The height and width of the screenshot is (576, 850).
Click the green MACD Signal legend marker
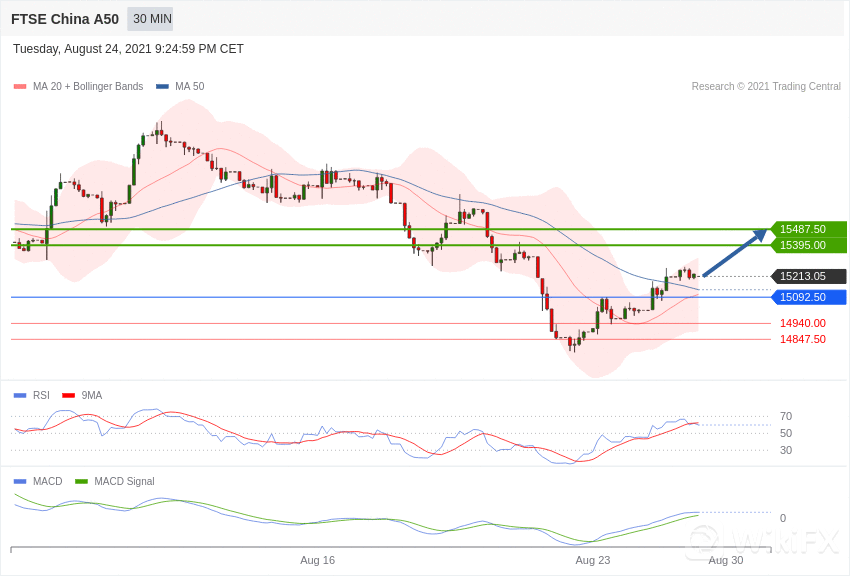pos(81,481)
